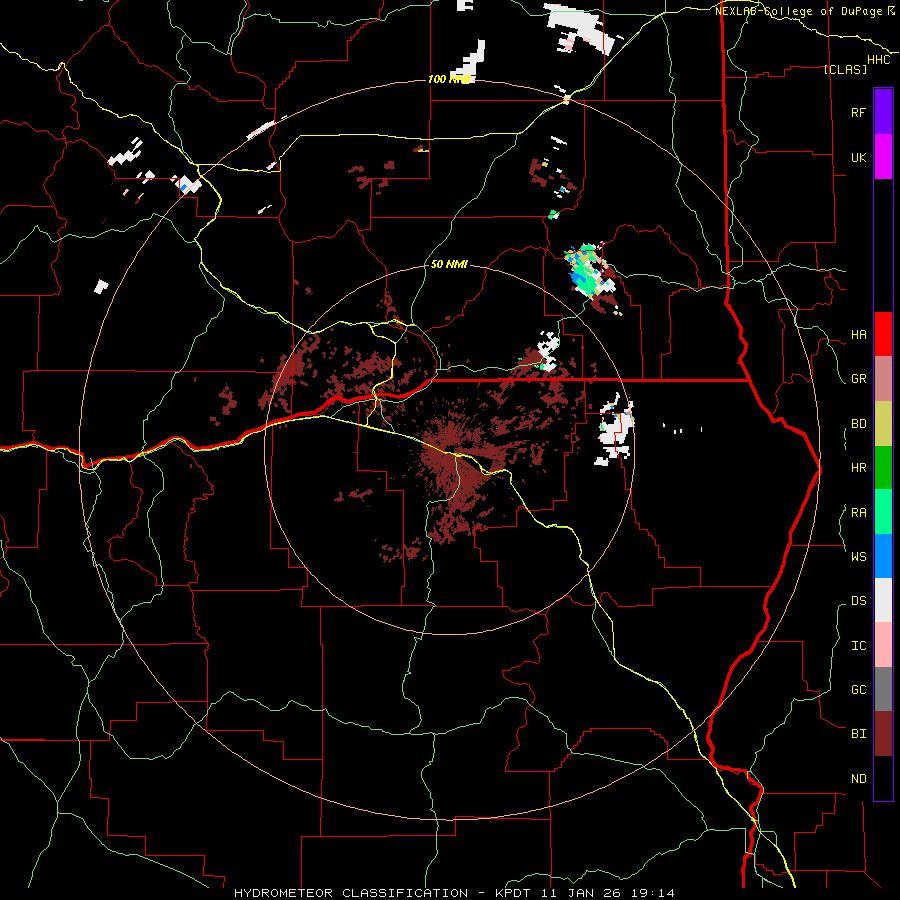Select the GR legend color block
900x900 pixels.
(883, 379)
